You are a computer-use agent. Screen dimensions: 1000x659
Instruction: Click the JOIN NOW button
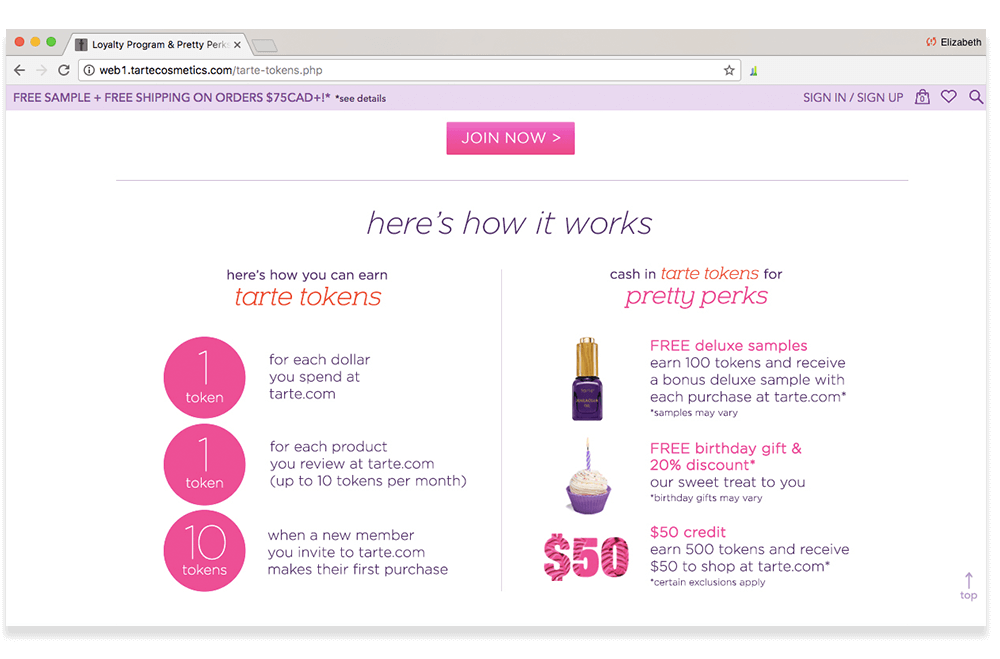pos(510,138)
